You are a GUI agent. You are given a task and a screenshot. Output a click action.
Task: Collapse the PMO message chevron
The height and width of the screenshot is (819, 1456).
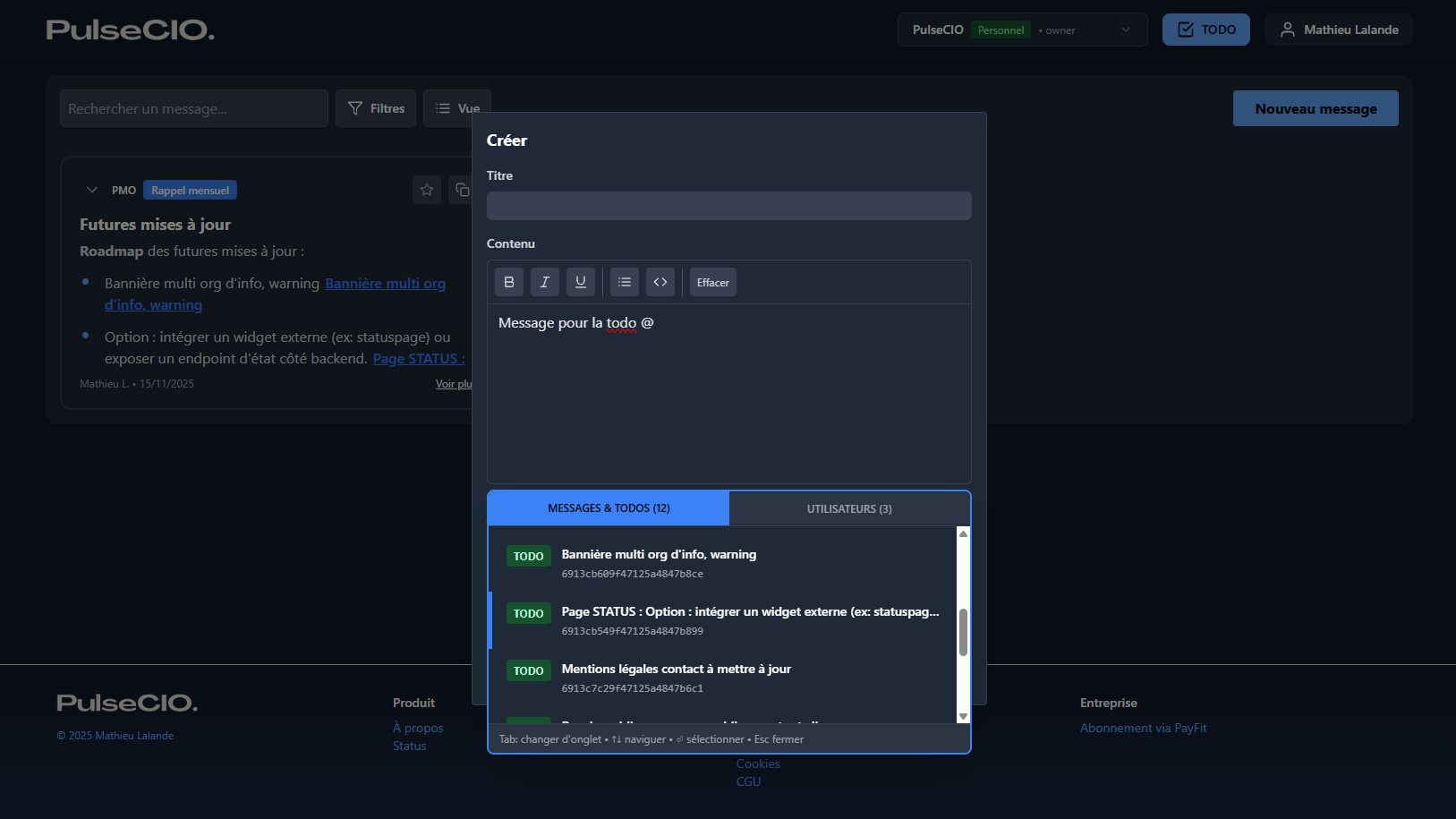pos(91,190)
